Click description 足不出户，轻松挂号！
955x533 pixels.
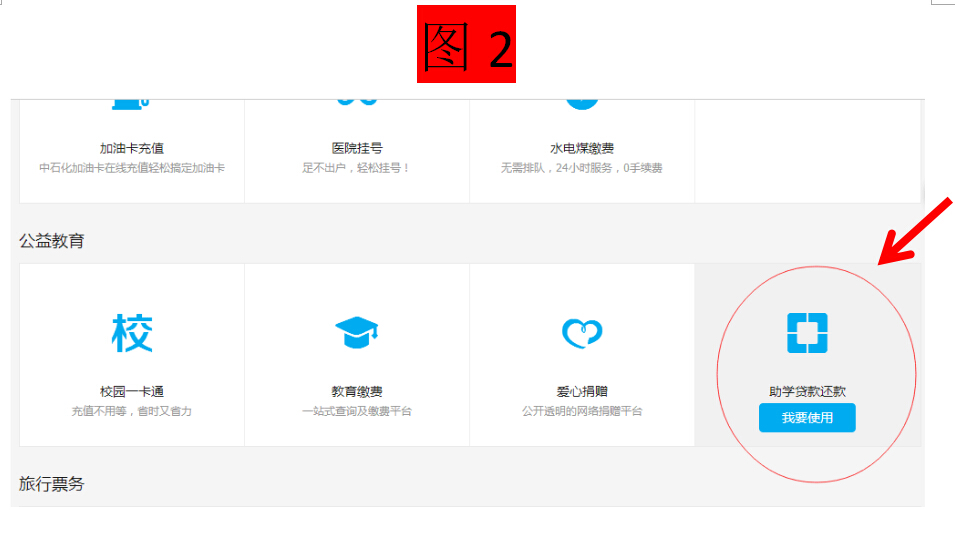[x=357, y=168]
